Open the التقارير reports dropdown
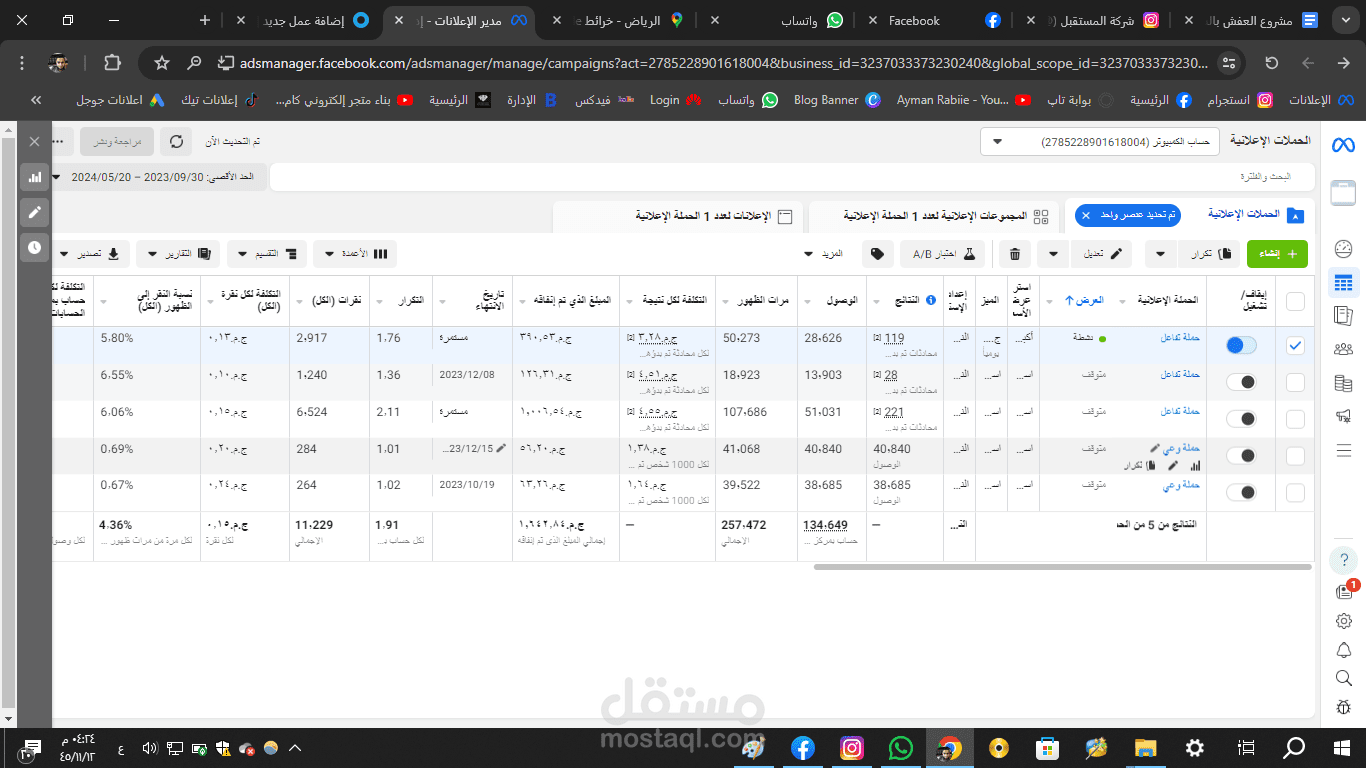 [x=178, y=254]
